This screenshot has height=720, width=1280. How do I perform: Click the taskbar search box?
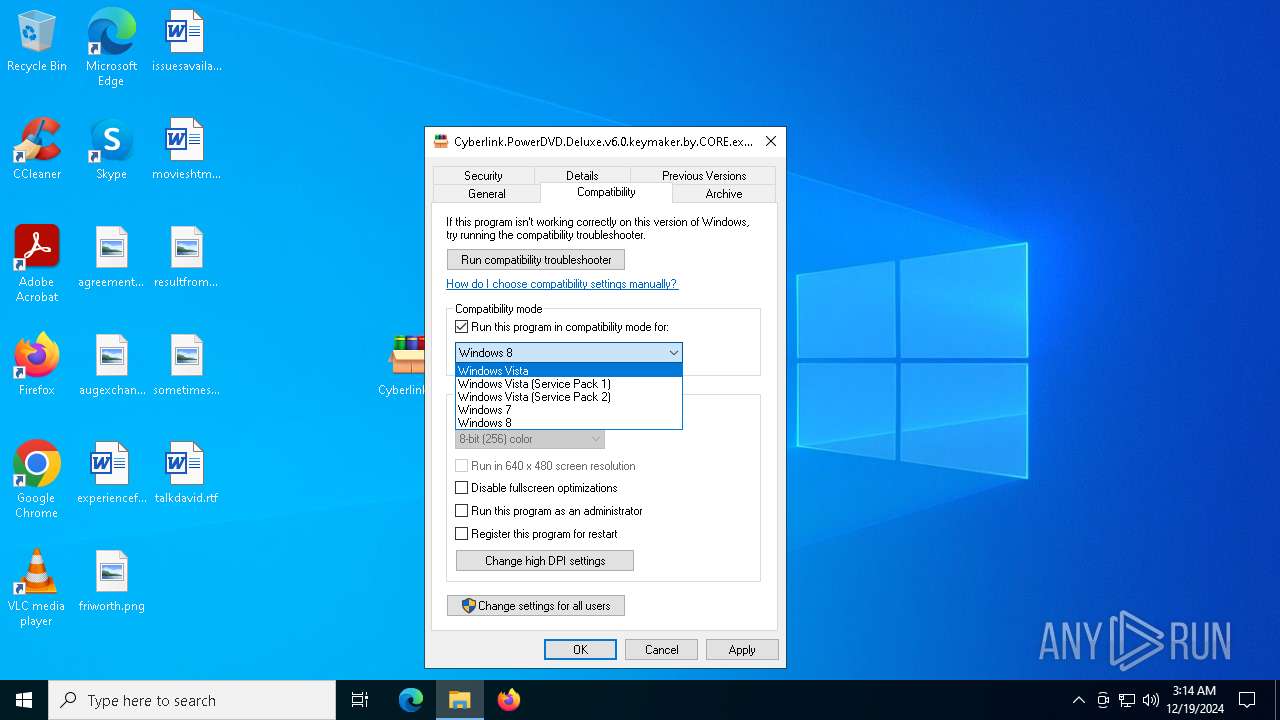click(x=192, y=700)
